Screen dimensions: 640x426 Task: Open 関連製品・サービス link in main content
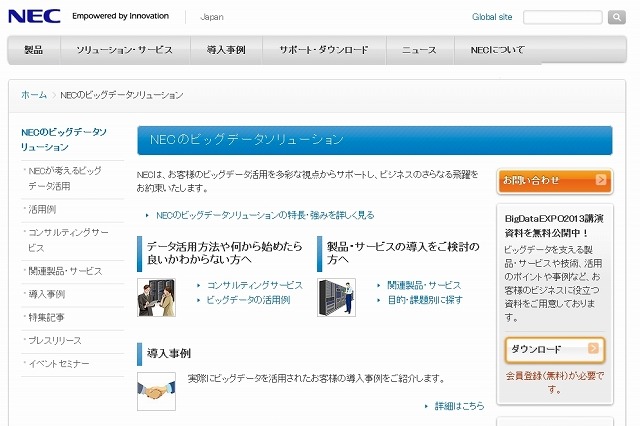click(x=424, y=285)
